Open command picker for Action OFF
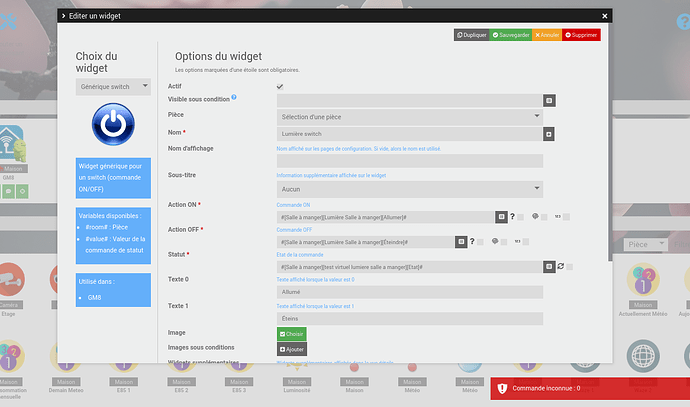Screen dimensions: 690x407 [x=461, y=242]
